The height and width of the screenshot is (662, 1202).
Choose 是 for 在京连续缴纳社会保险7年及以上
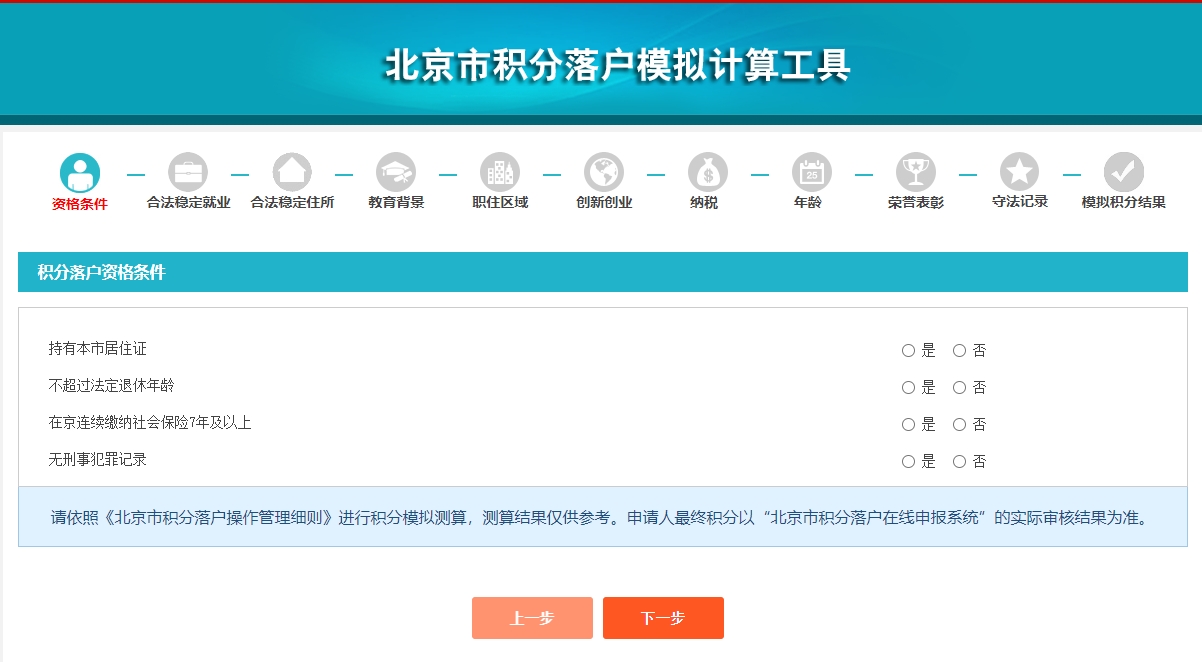(x=908, y=425)
